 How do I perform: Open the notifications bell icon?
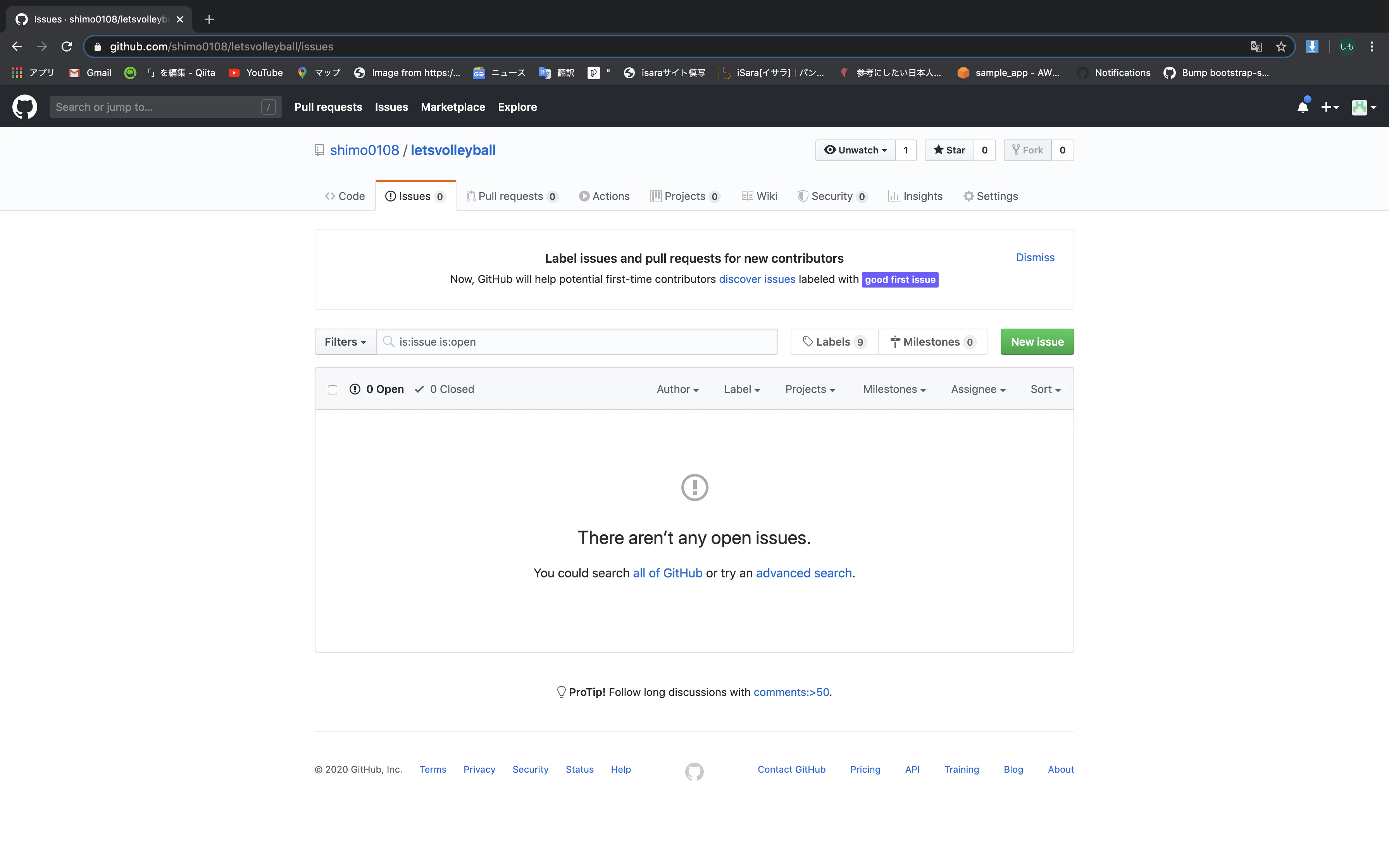point(1302,107)
